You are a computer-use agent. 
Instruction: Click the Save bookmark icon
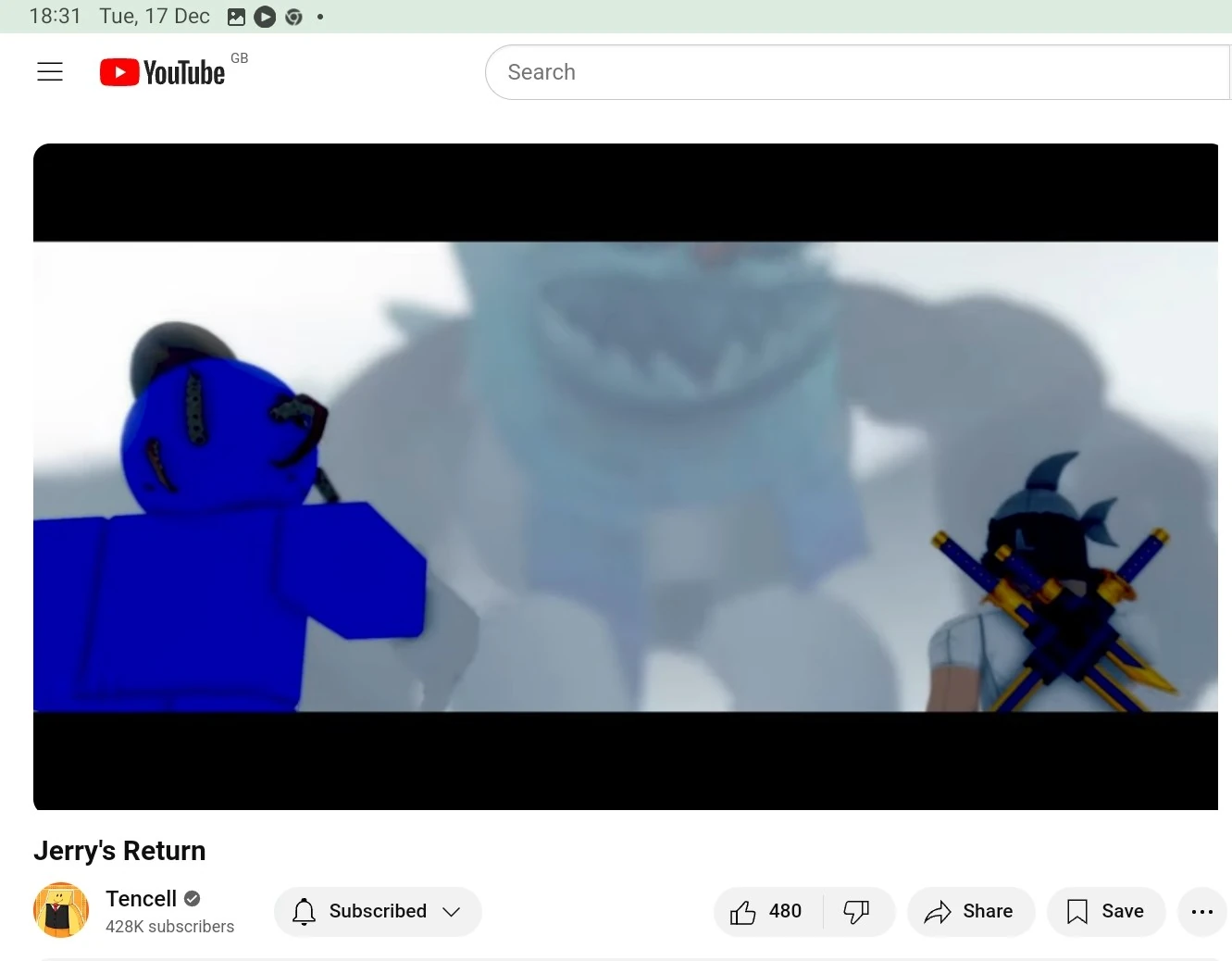[1076, 912]
